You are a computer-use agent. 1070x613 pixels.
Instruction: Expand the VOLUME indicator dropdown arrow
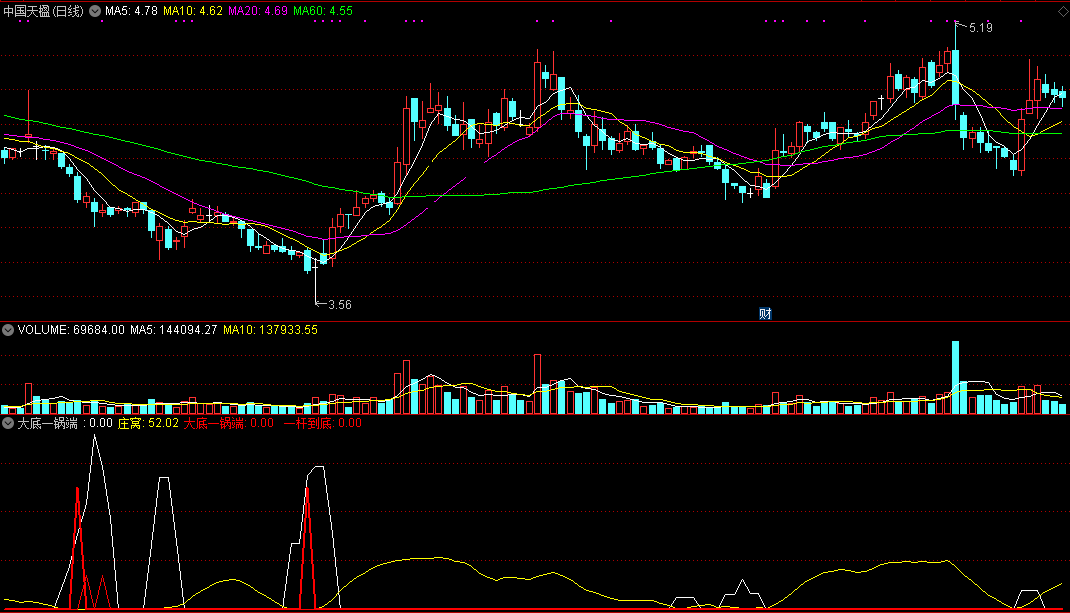click(x=8, y=330)
